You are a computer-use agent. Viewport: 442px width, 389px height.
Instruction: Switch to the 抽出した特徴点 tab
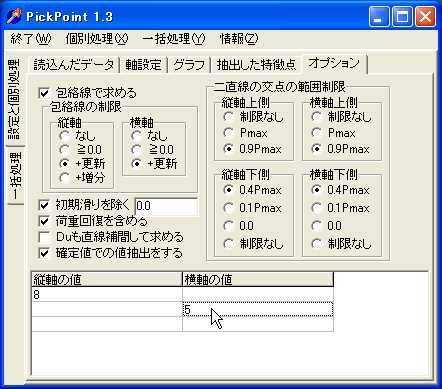pos(256,65)
